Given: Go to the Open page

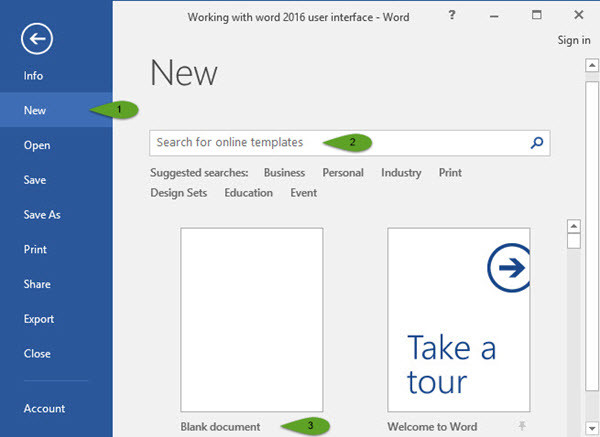Looking at the screenshot, I should coord(37,145).
